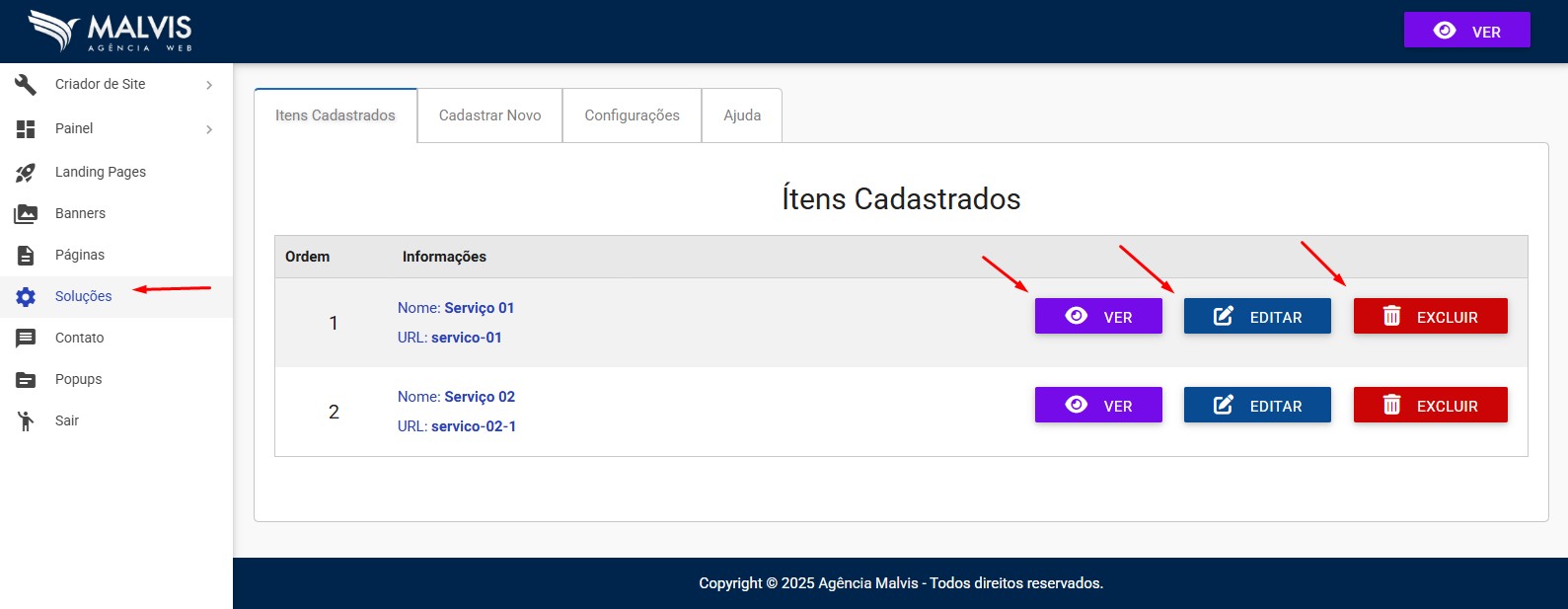Open the Configurações tab

pos(632,115)
